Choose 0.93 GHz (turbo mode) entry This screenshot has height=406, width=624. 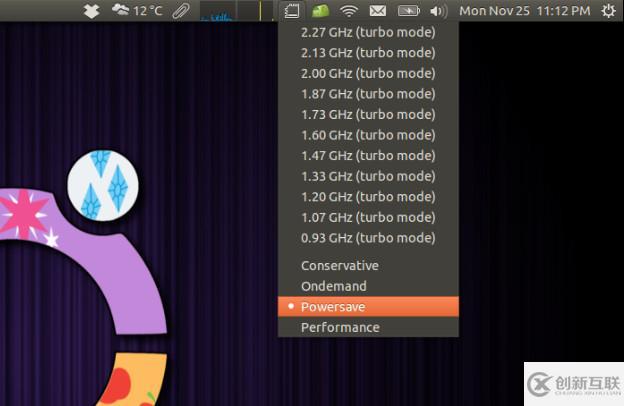coord(368,238)
